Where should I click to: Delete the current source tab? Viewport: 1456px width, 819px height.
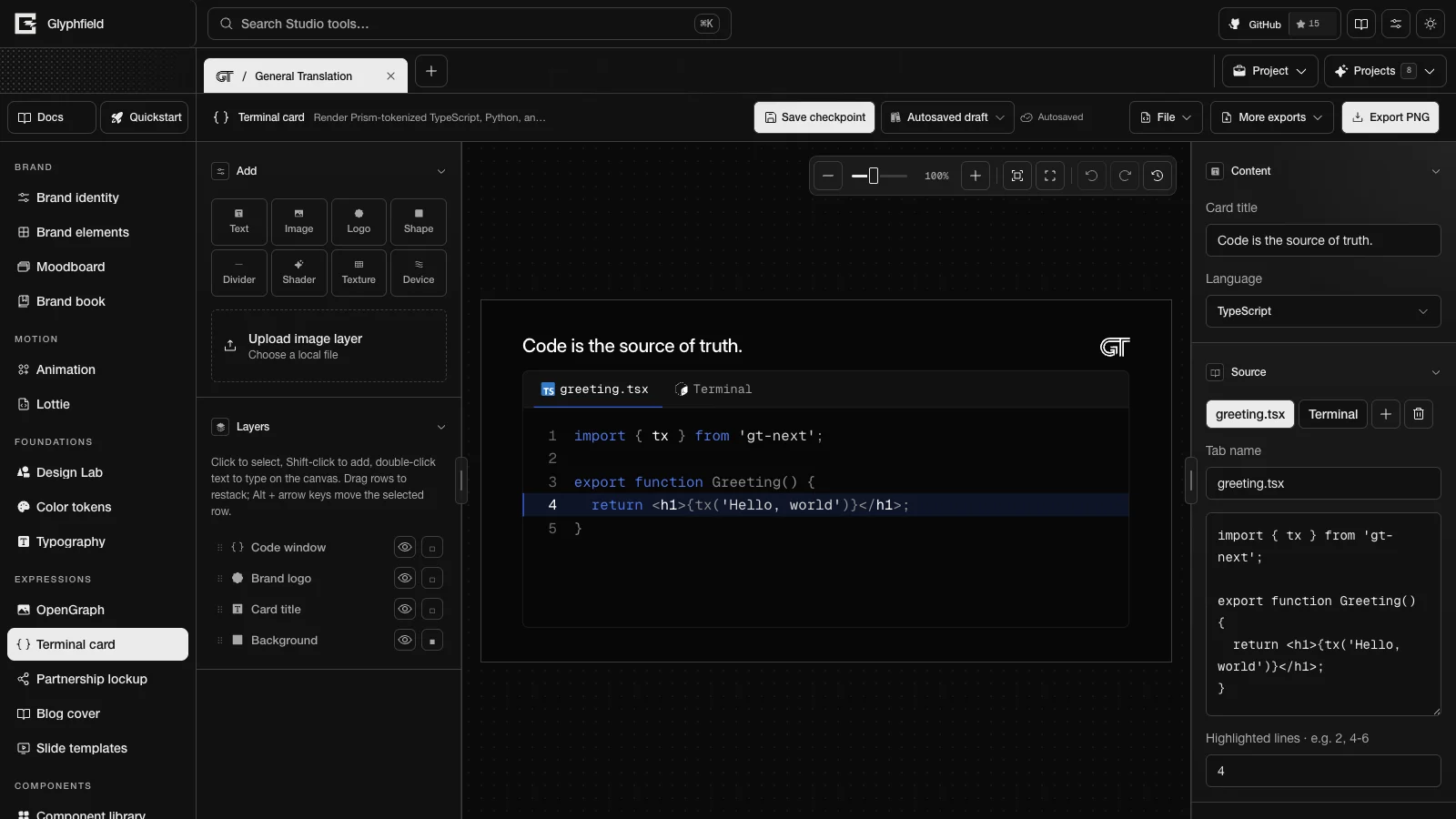(x=1419, y=414)
